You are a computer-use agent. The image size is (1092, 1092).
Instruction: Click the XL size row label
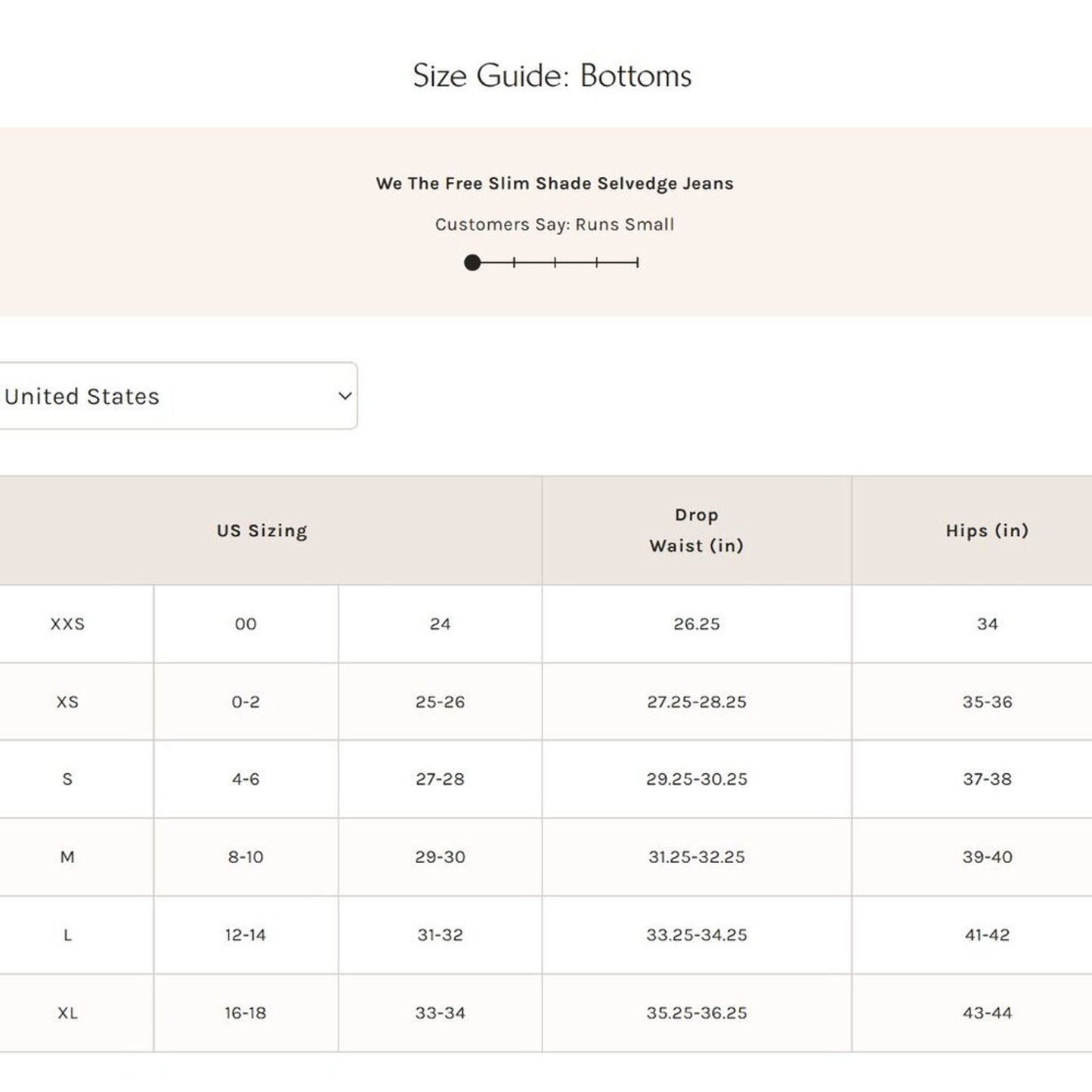click(67, 1013)
